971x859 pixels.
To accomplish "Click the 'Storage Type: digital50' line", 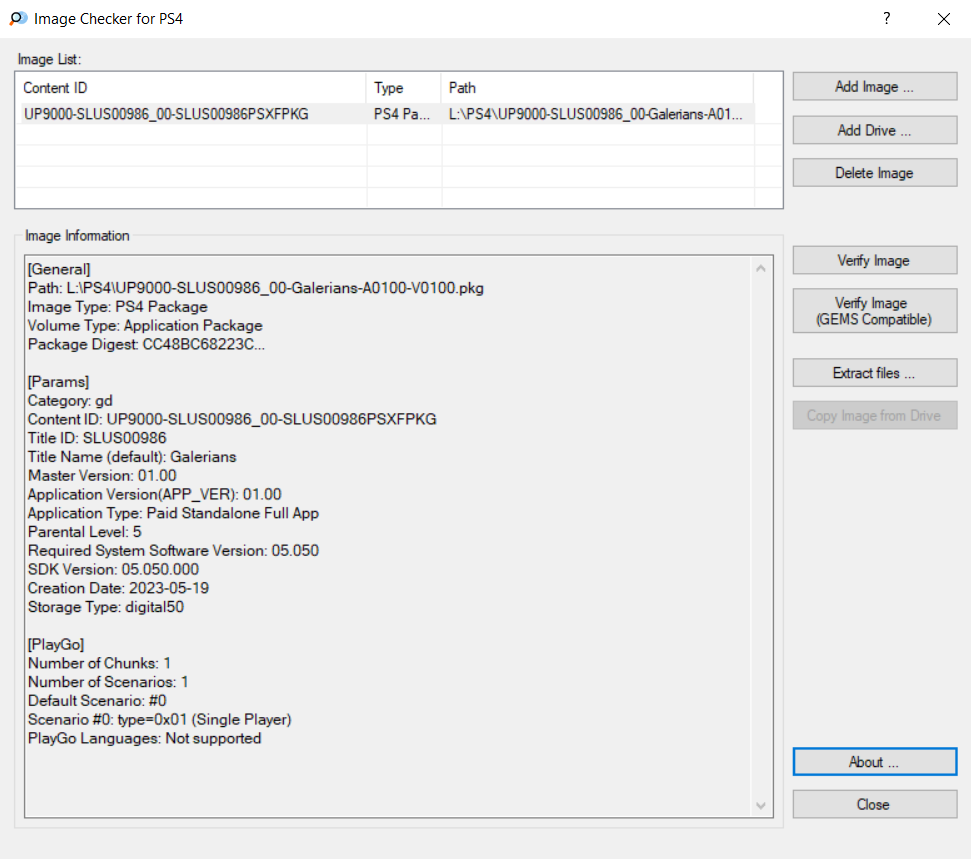I will tap(106, 607).
